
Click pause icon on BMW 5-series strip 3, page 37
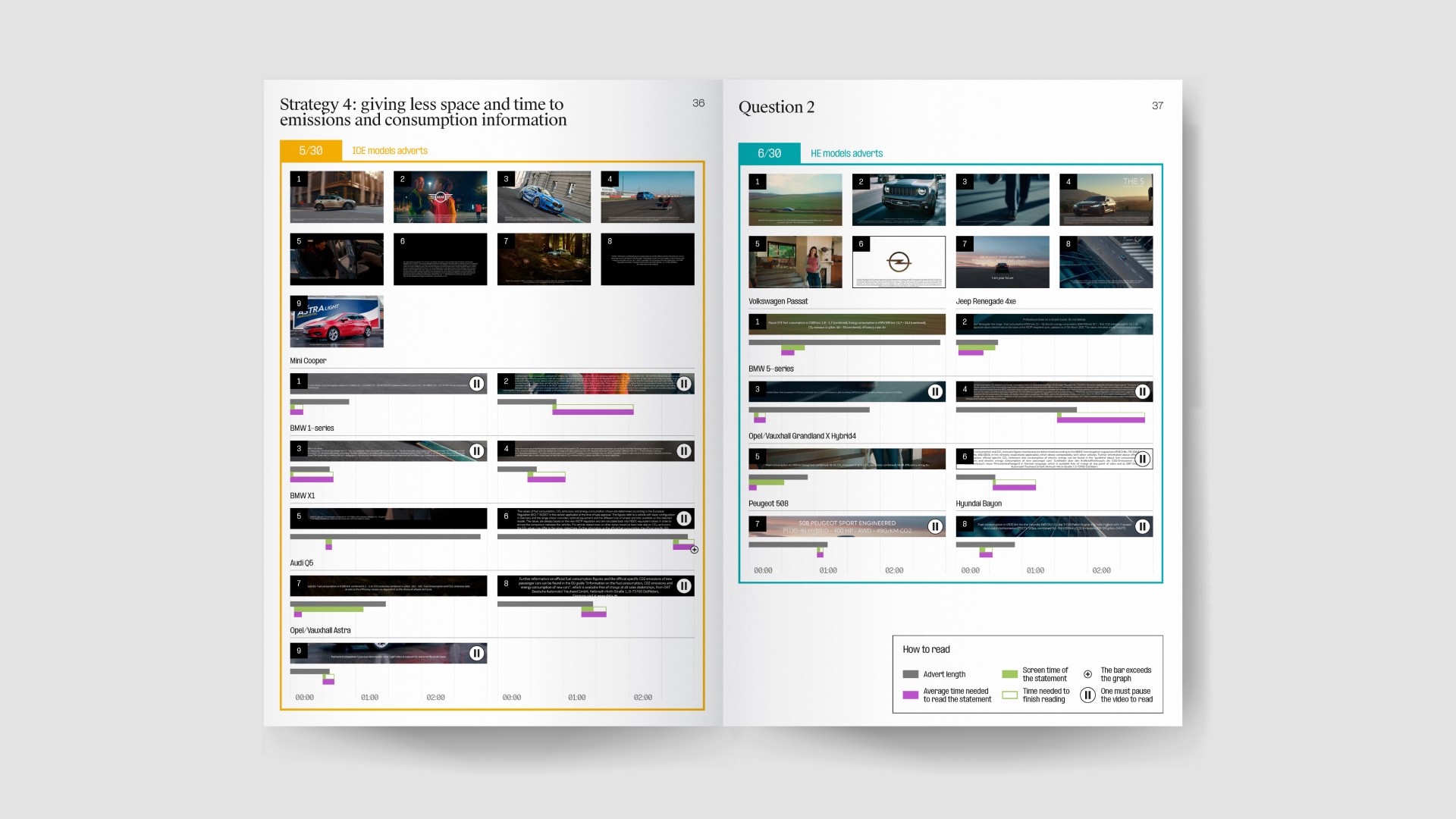point(935,391)
